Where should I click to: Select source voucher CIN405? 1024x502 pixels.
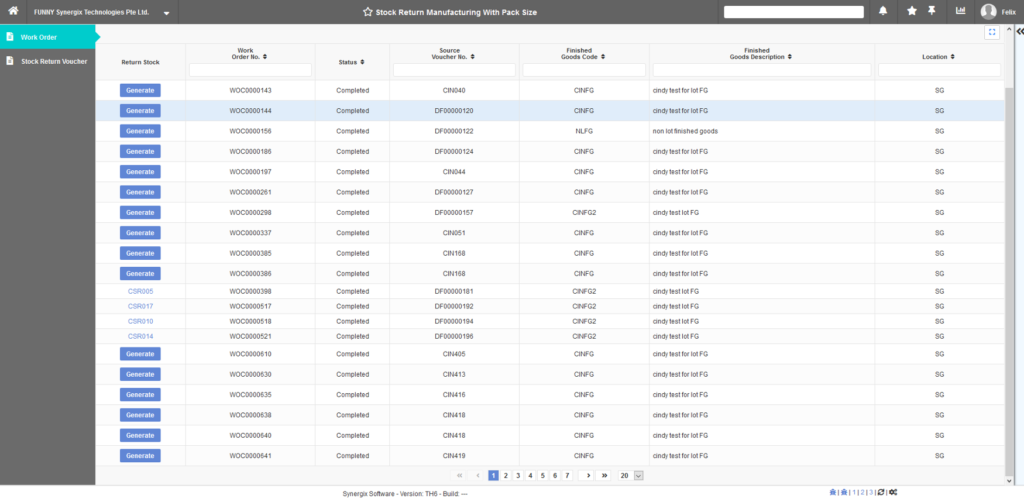pyautogui.click(x=454, y=354)
